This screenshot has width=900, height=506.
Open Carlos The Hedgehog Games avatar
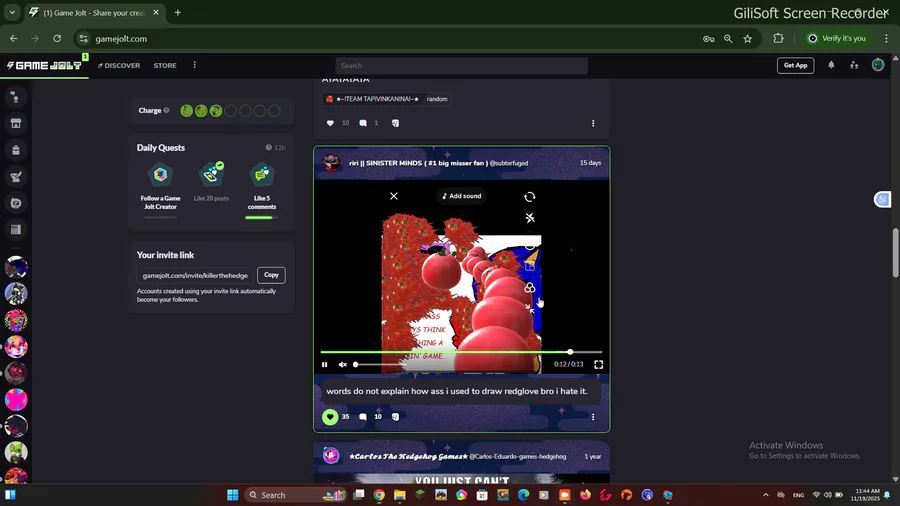(x=331, y=456)
